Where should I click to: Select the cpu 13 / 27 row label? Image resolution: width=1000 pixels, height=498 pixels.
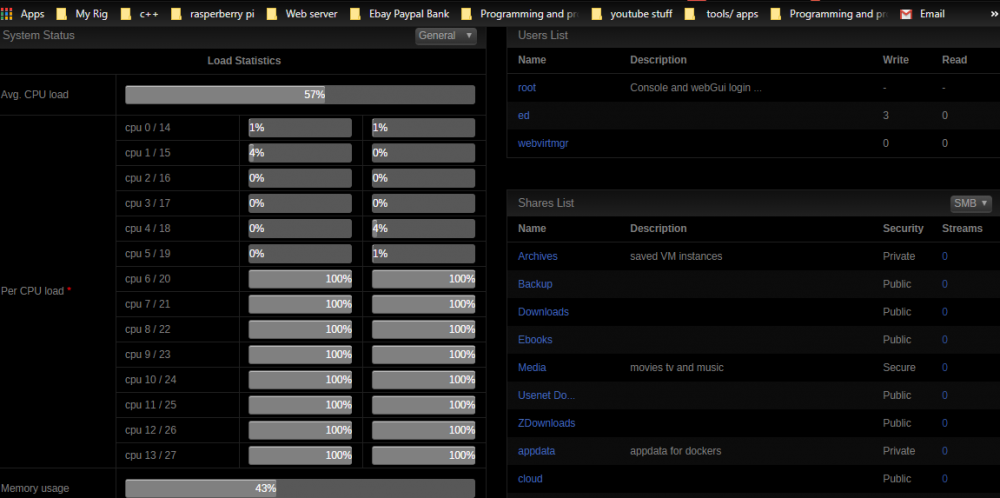151,455
